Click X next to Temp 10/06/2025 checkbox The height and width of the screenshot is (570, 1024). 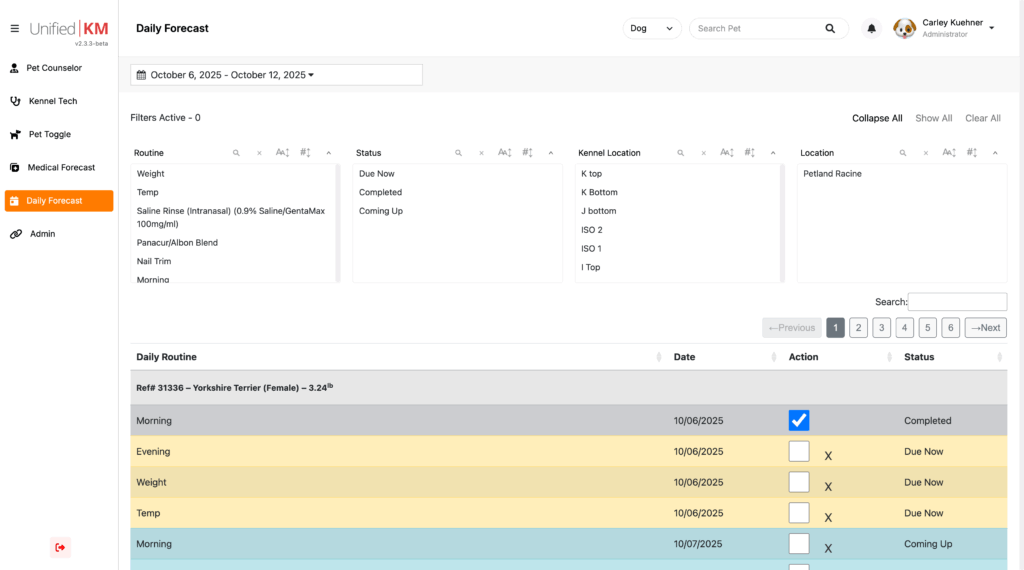coord(828,517)
